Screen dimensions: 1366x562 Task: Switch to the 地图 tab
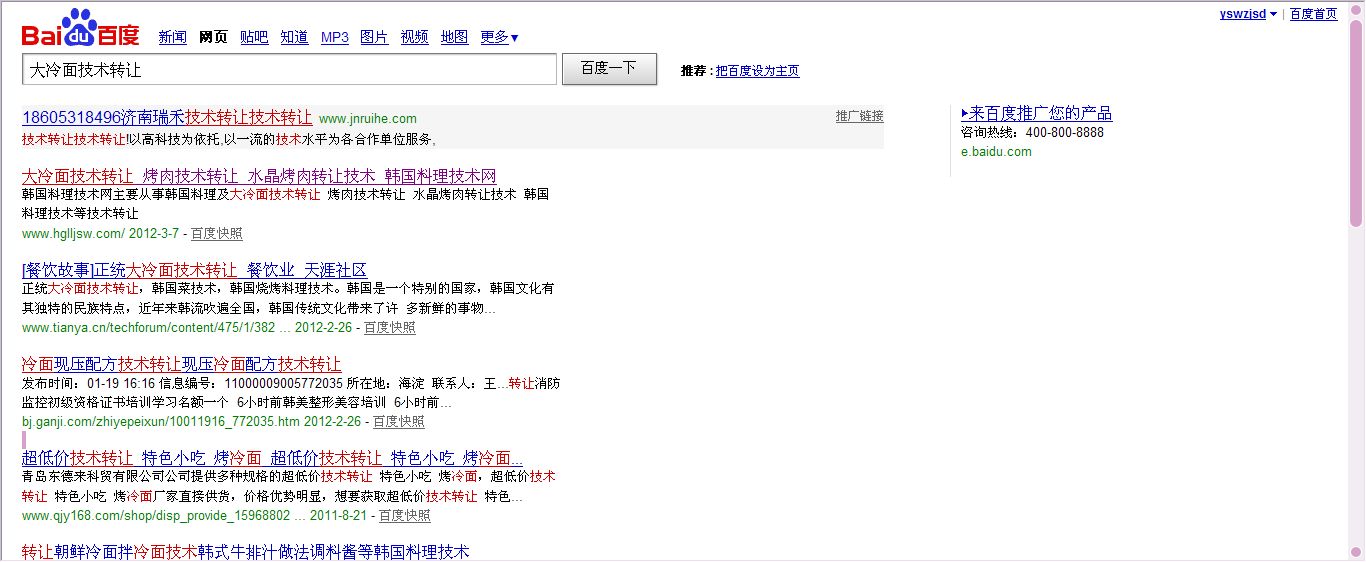point(454,38)
